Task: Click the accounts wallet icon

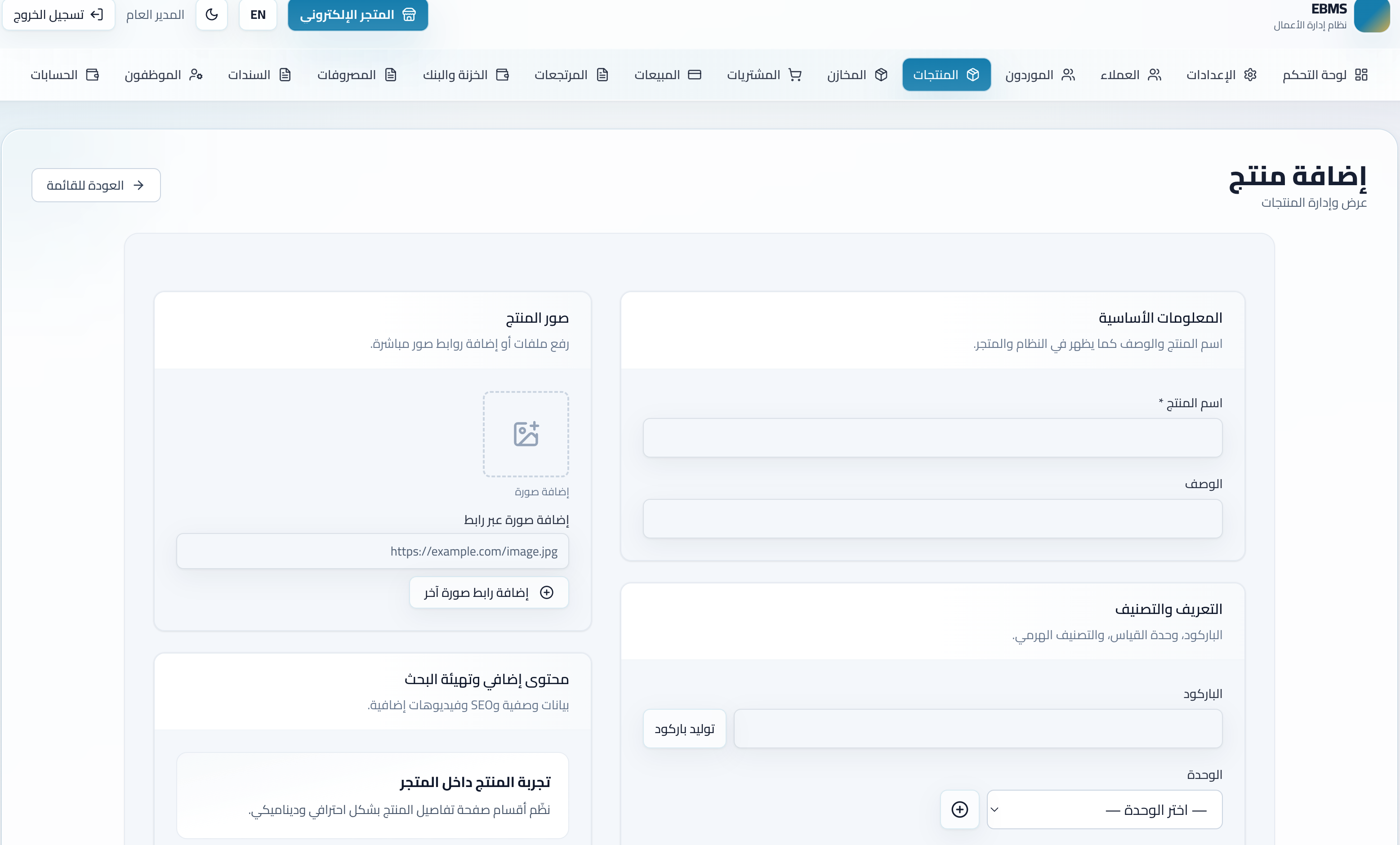Action: point(93,75)
